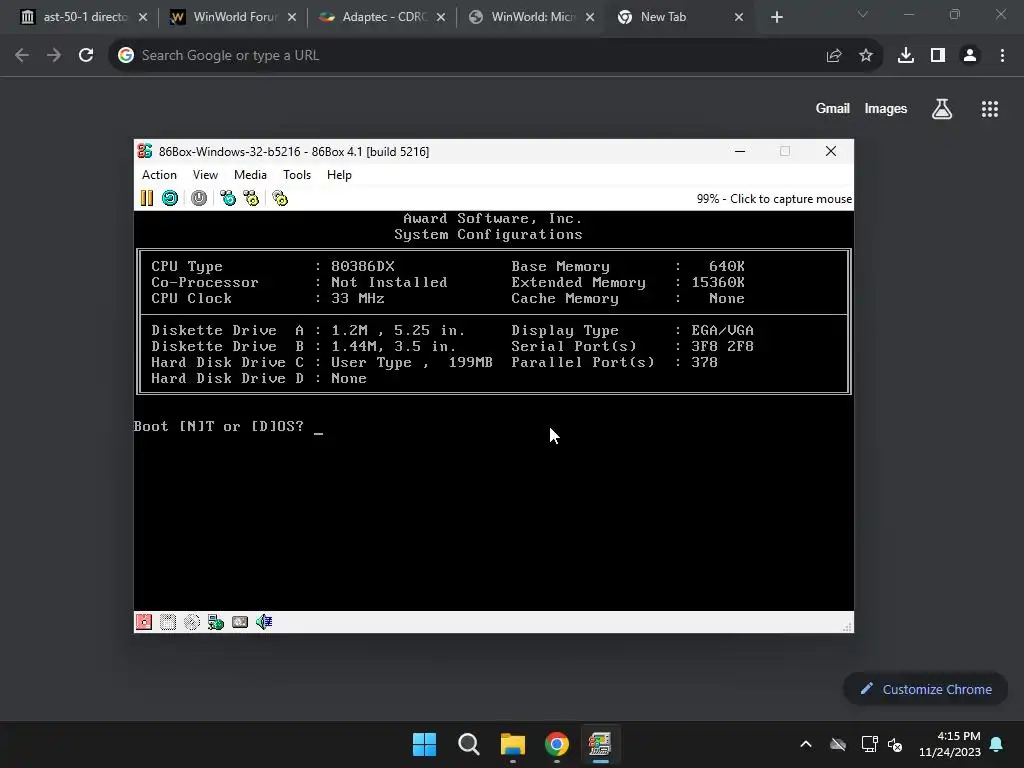This screenshot has width=1024, height=768.
Task: Go forward with Chrome forward arrow
Action: pyautogui.click(x=54, y=56)
